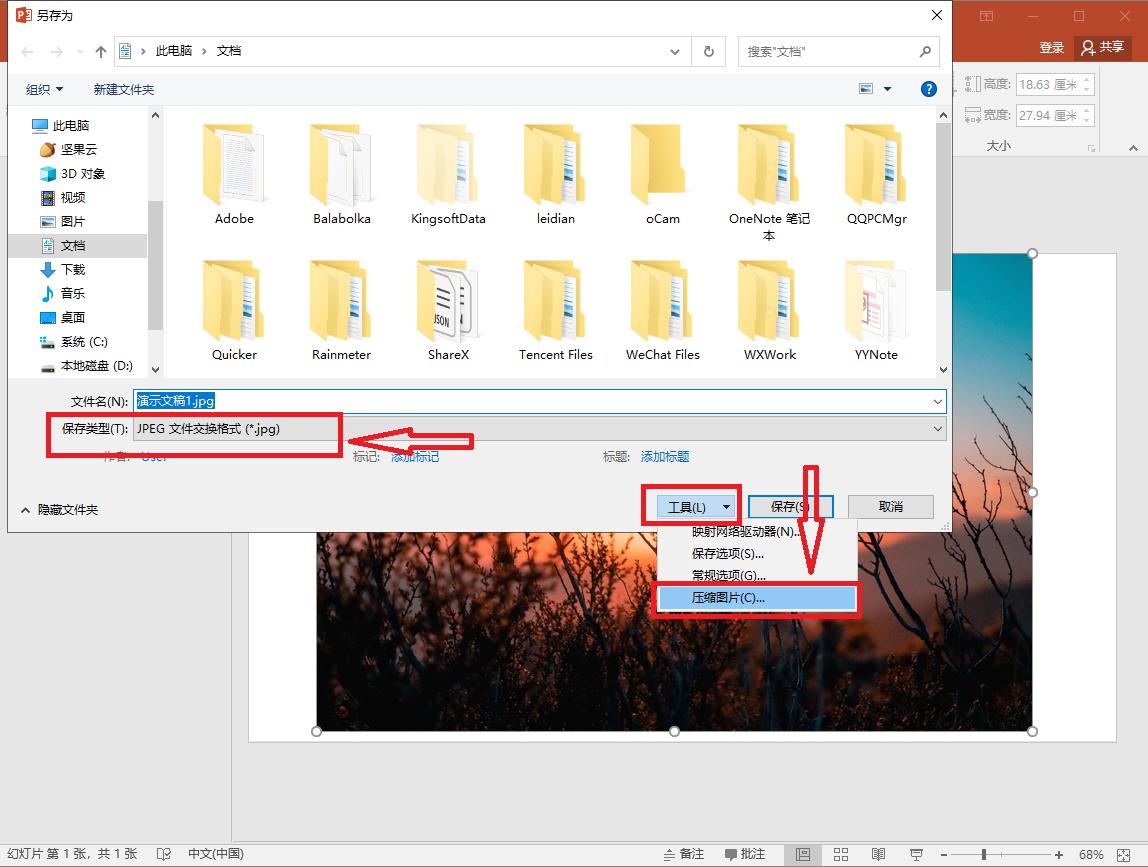
Task: Click the 批注 comments icon in status bar
Action: [x=745, y=855]
